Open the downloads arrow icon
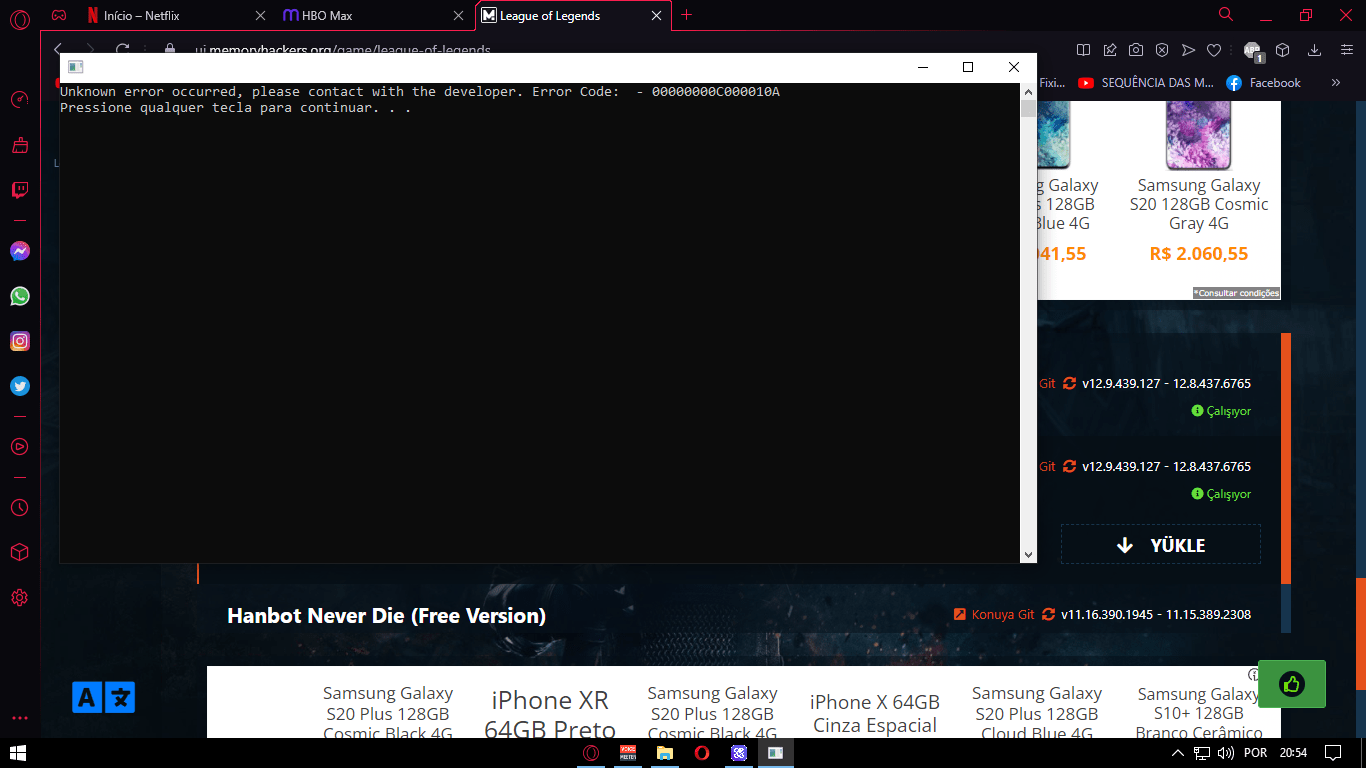The height and width of the screenshot is (768, 1366). pos(1315,50)
